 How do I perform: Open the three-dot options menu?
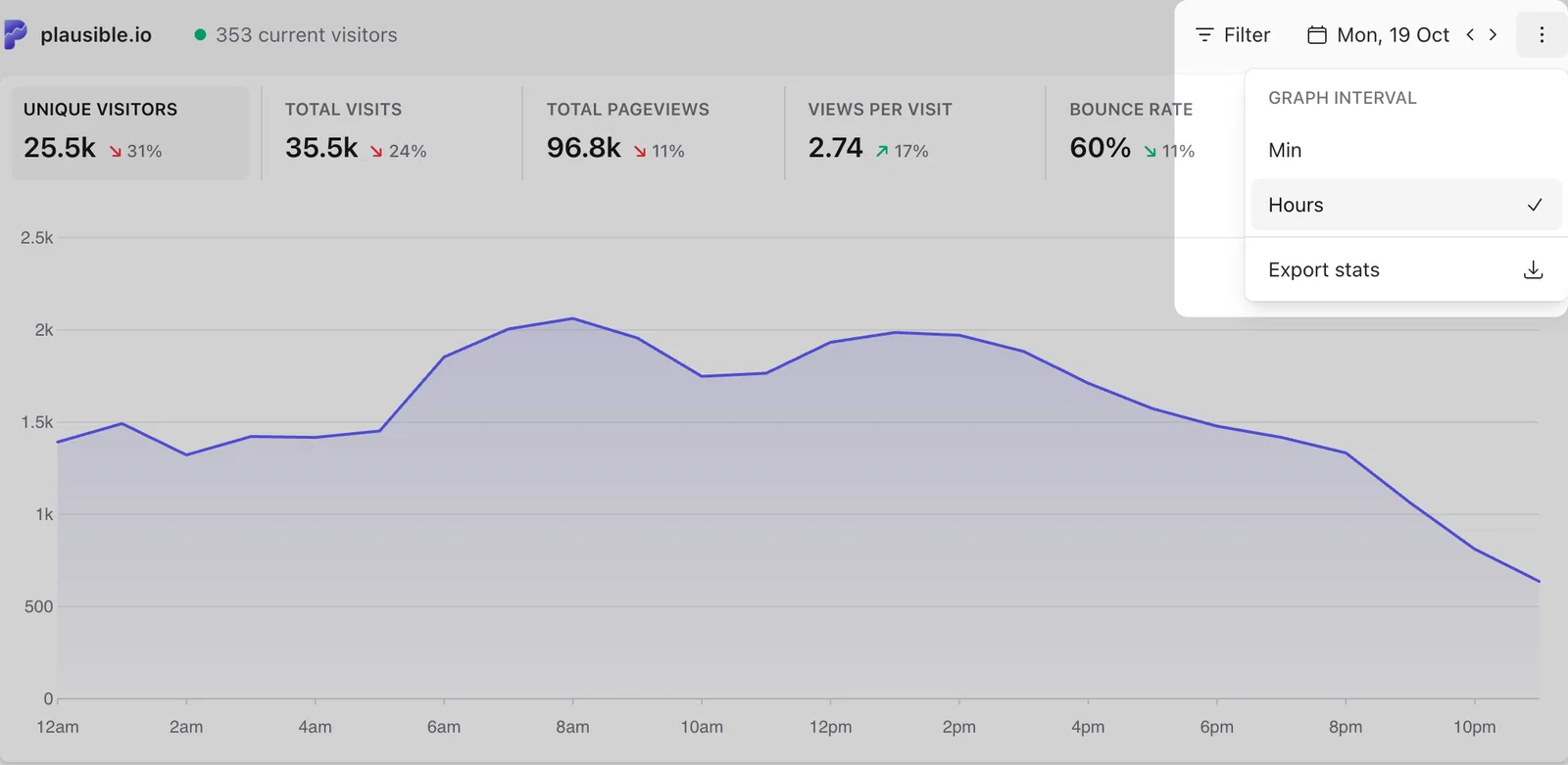1541,35
